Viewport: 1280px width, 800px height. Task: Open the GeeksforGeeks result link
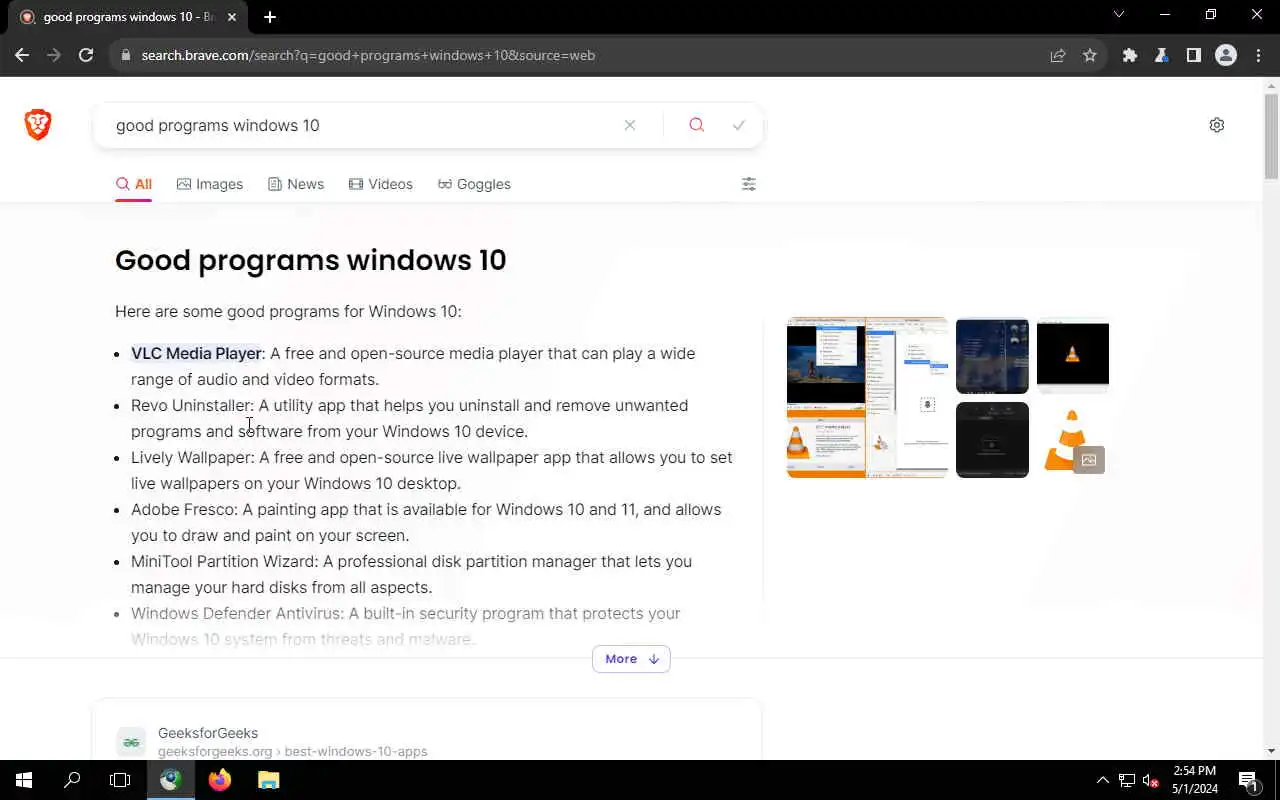208,733
